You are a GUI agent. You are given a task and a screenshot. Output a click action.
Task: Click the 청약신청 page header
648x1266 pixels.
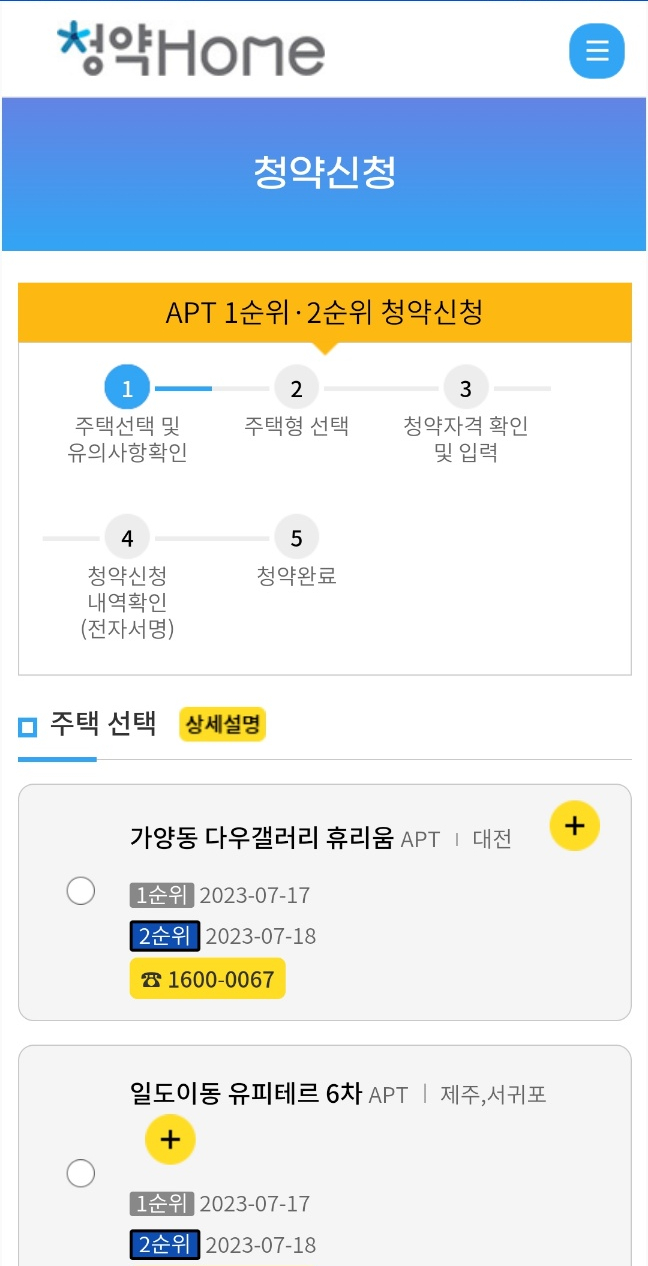(324, 172)
